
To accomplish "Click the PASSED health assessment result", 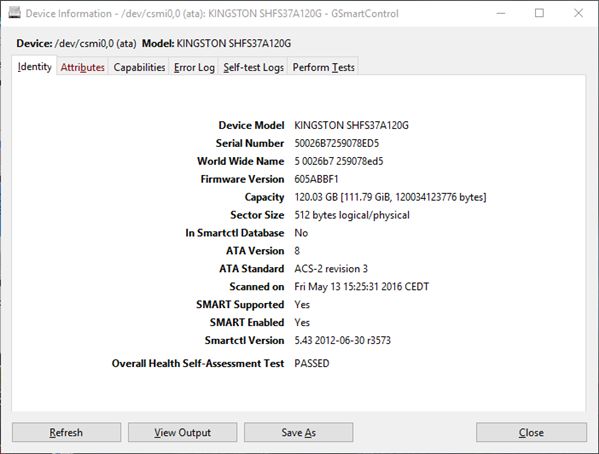I will [x=312, y=363].
